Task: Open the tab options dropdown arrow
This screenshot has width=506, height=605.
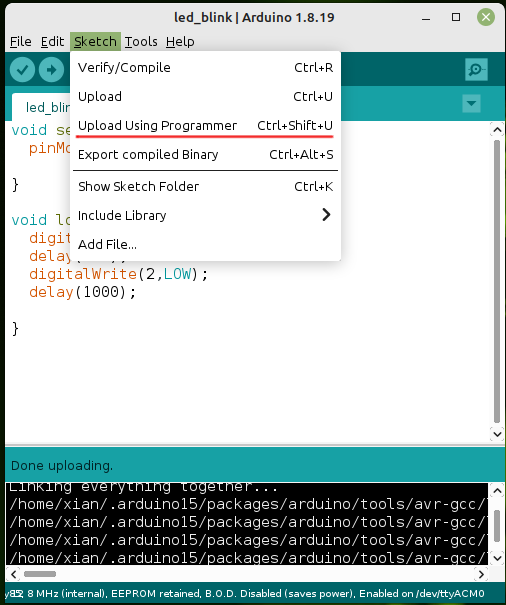Action: point(471,103)
